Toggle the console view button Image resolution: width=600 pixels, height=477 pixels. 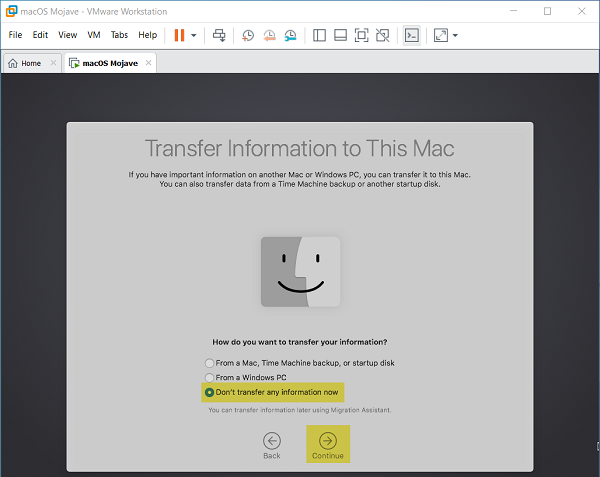tap(412, 36)
